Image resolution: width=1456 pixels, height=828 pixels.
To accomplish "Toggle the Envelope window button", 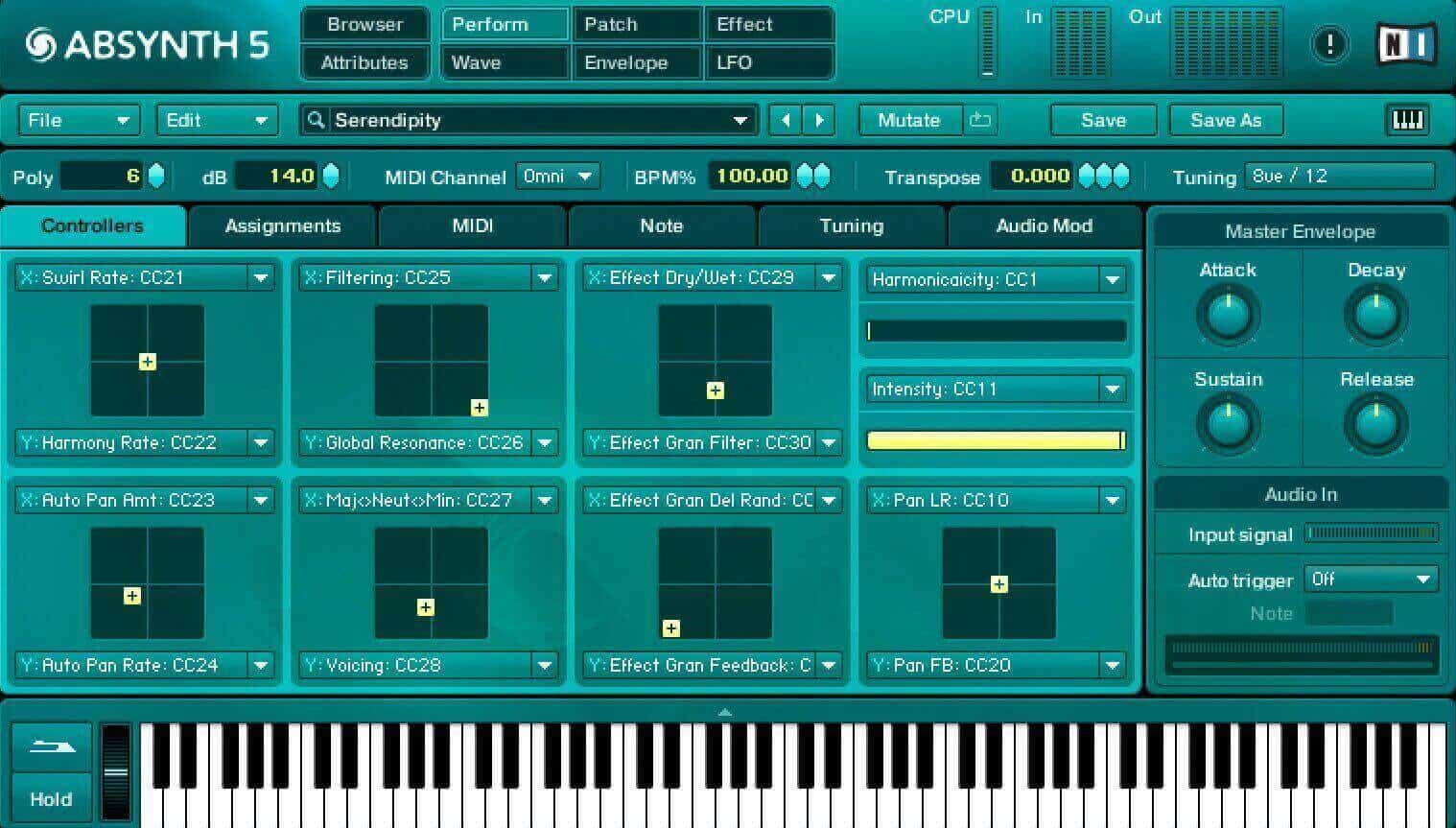I will pos(637,62).
